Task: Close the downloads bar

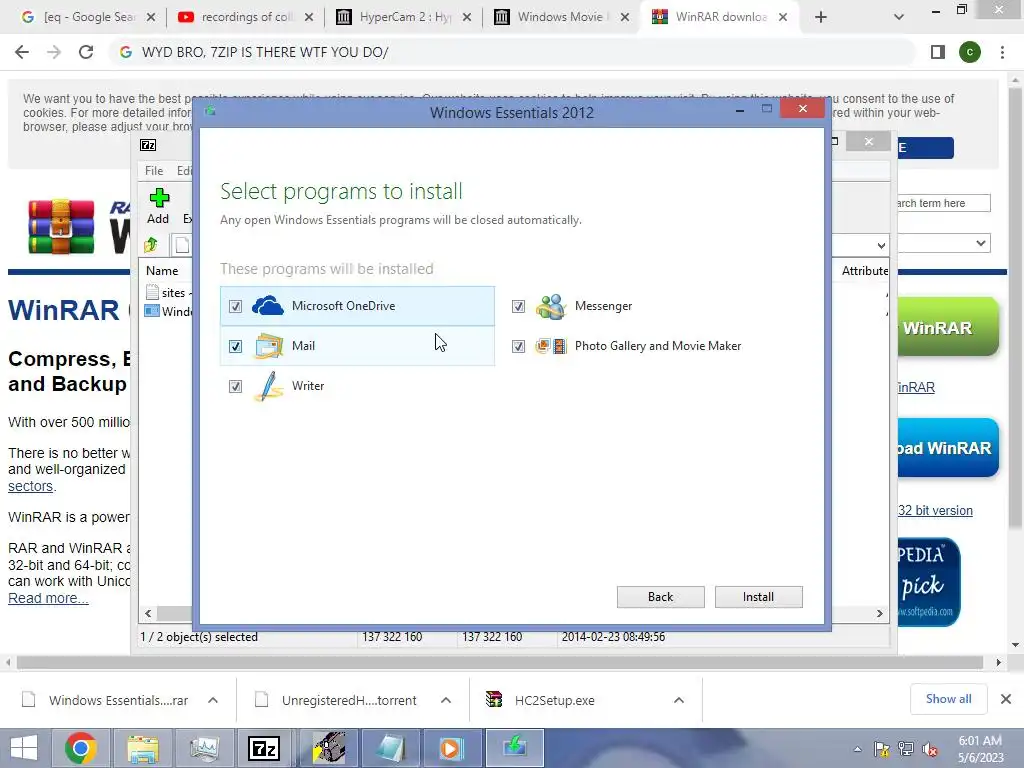Action: [1006, 699]
